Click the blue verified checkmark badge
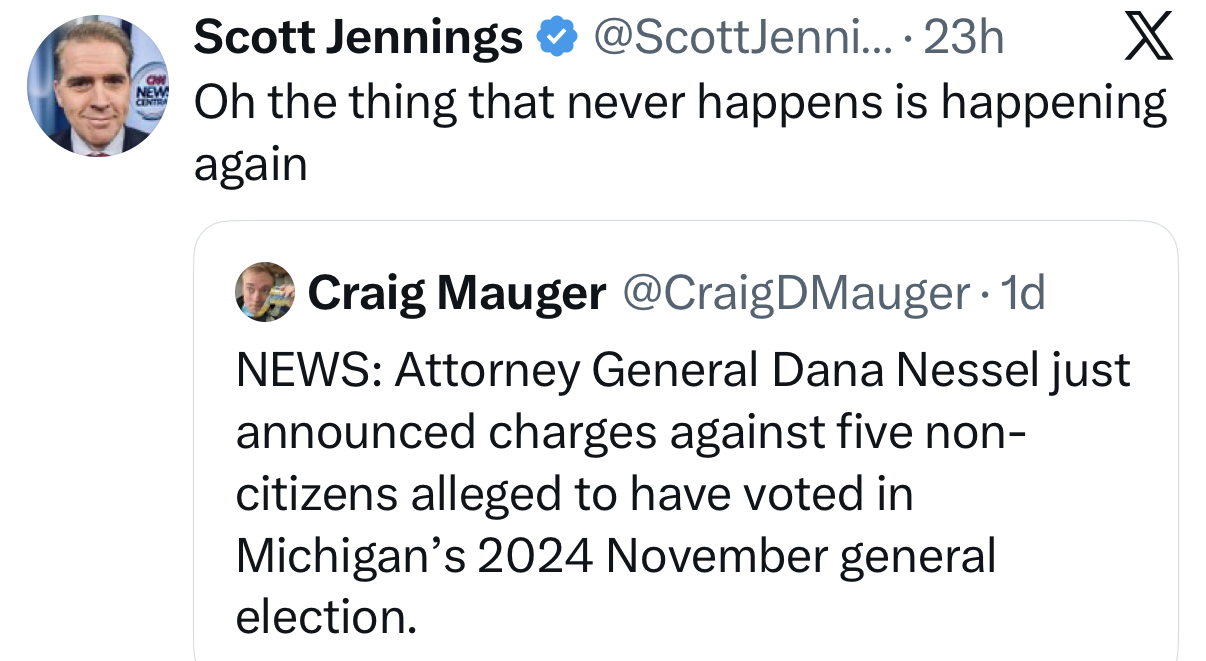The width and height of the screenshot is (1206, 661). pyautogui.click(x=557, y=39)
